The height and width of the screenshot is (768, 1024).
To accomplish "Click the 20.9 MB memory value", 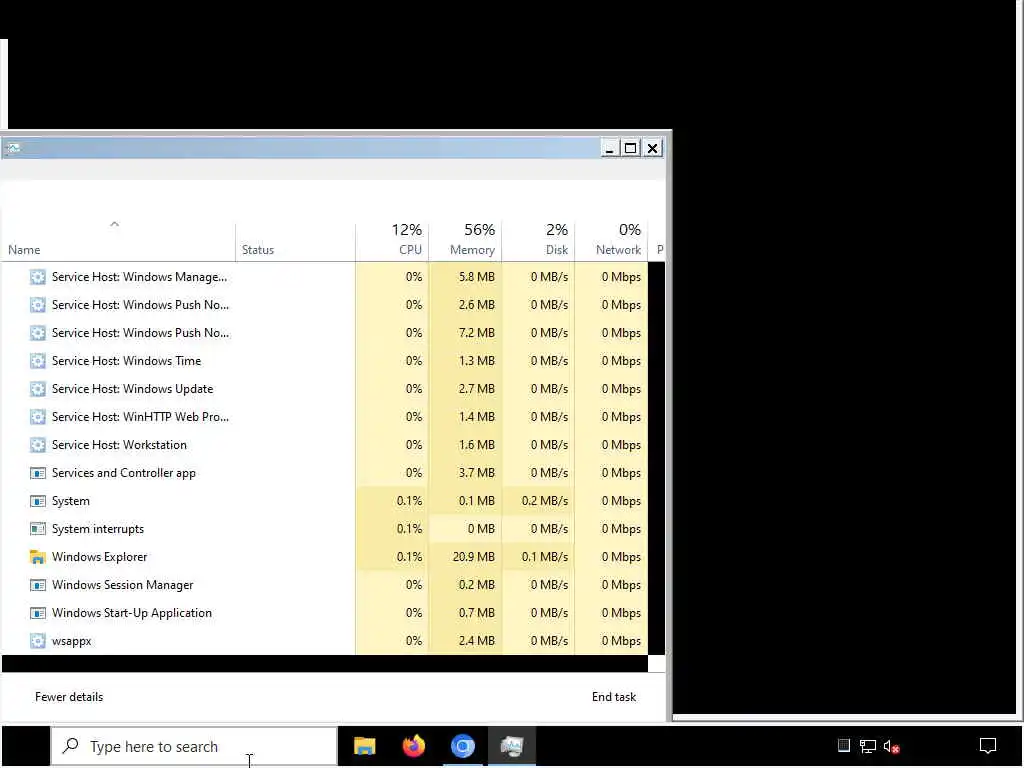I will [x=473, y=557].
